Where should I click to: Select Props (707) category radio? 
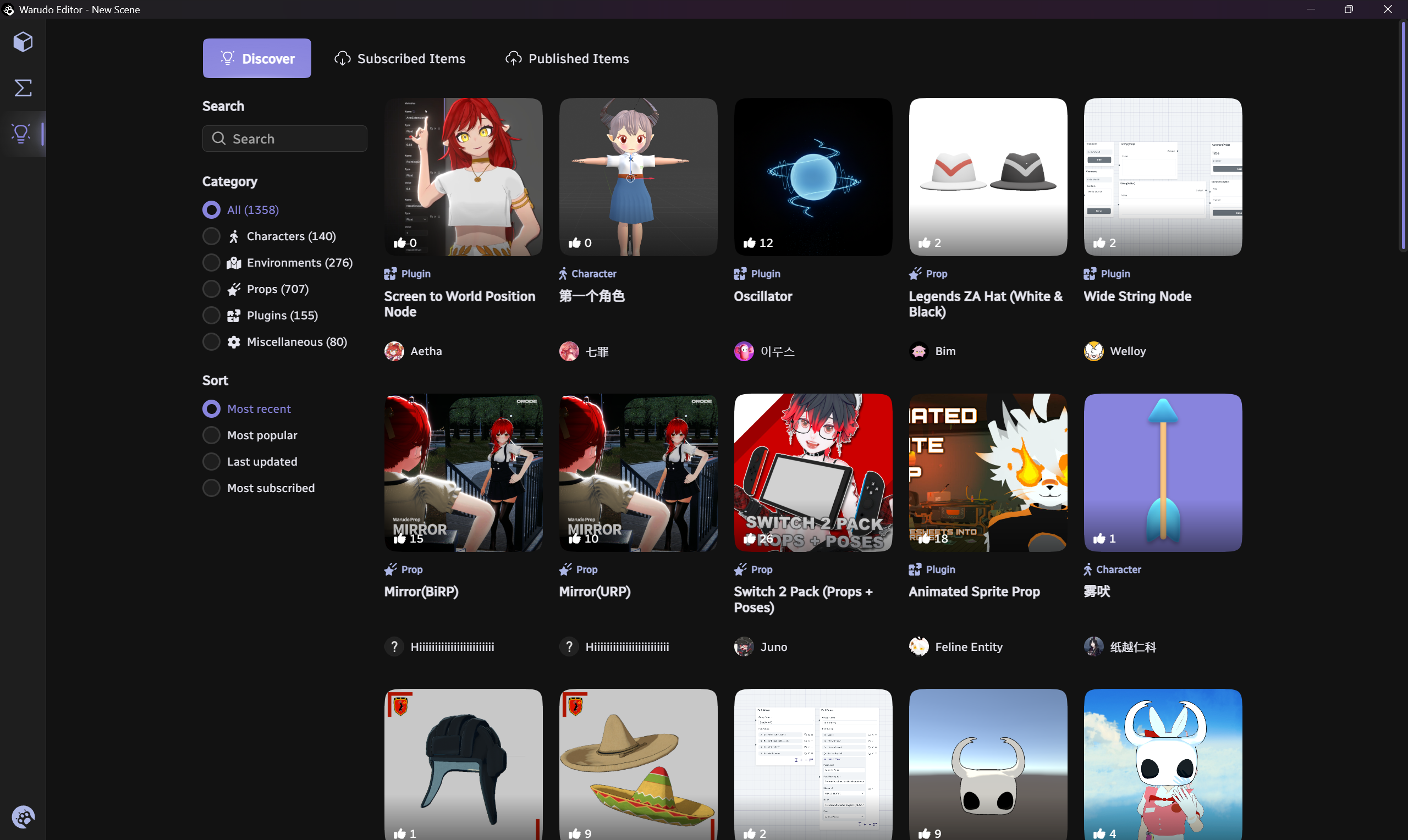pos(211,289)
